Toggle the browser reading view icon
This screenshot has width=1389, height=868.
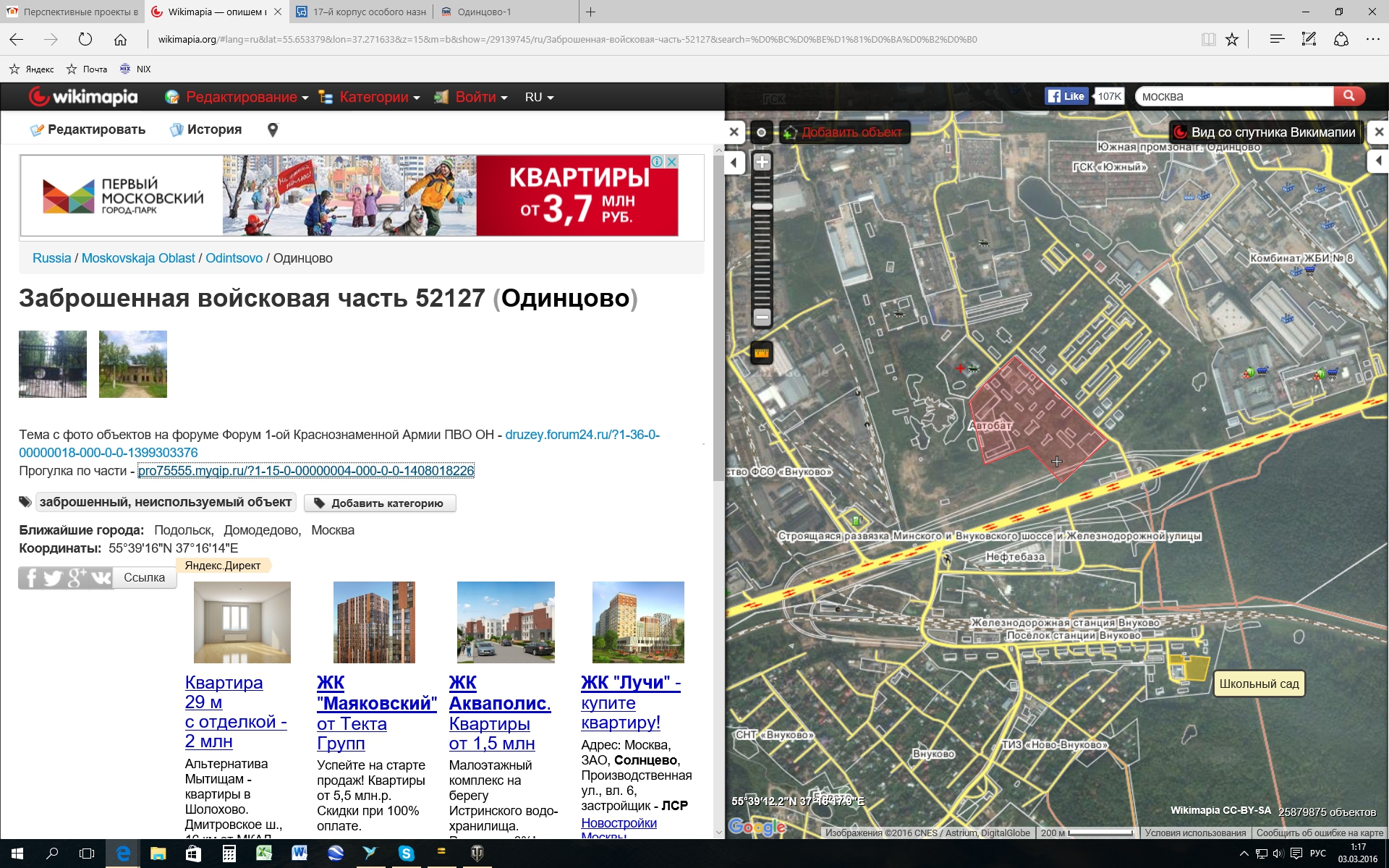pos(1208,40)
